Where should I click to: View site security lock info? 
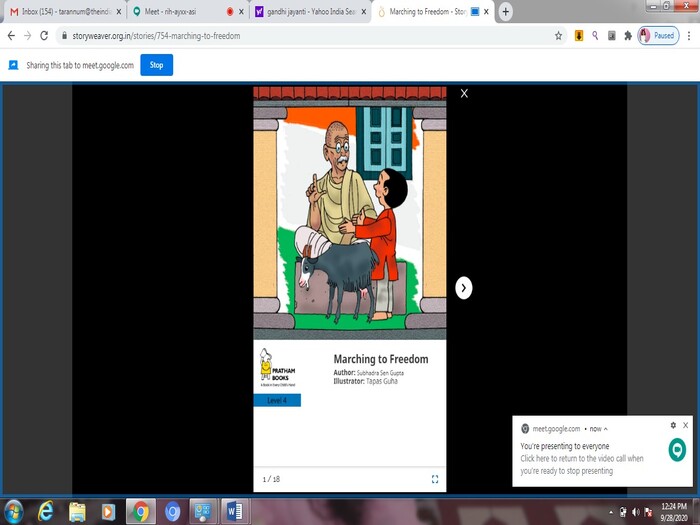pos(64,36)
